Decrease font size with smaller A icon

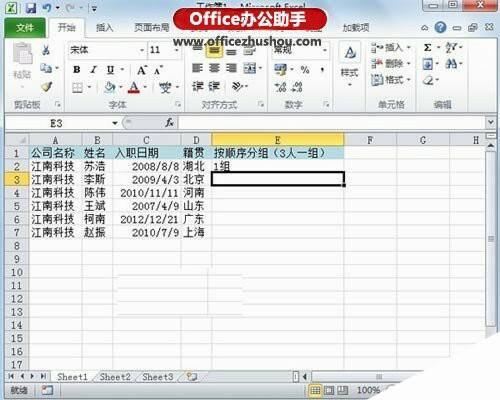pyautogui.click(x=158, y=70)
